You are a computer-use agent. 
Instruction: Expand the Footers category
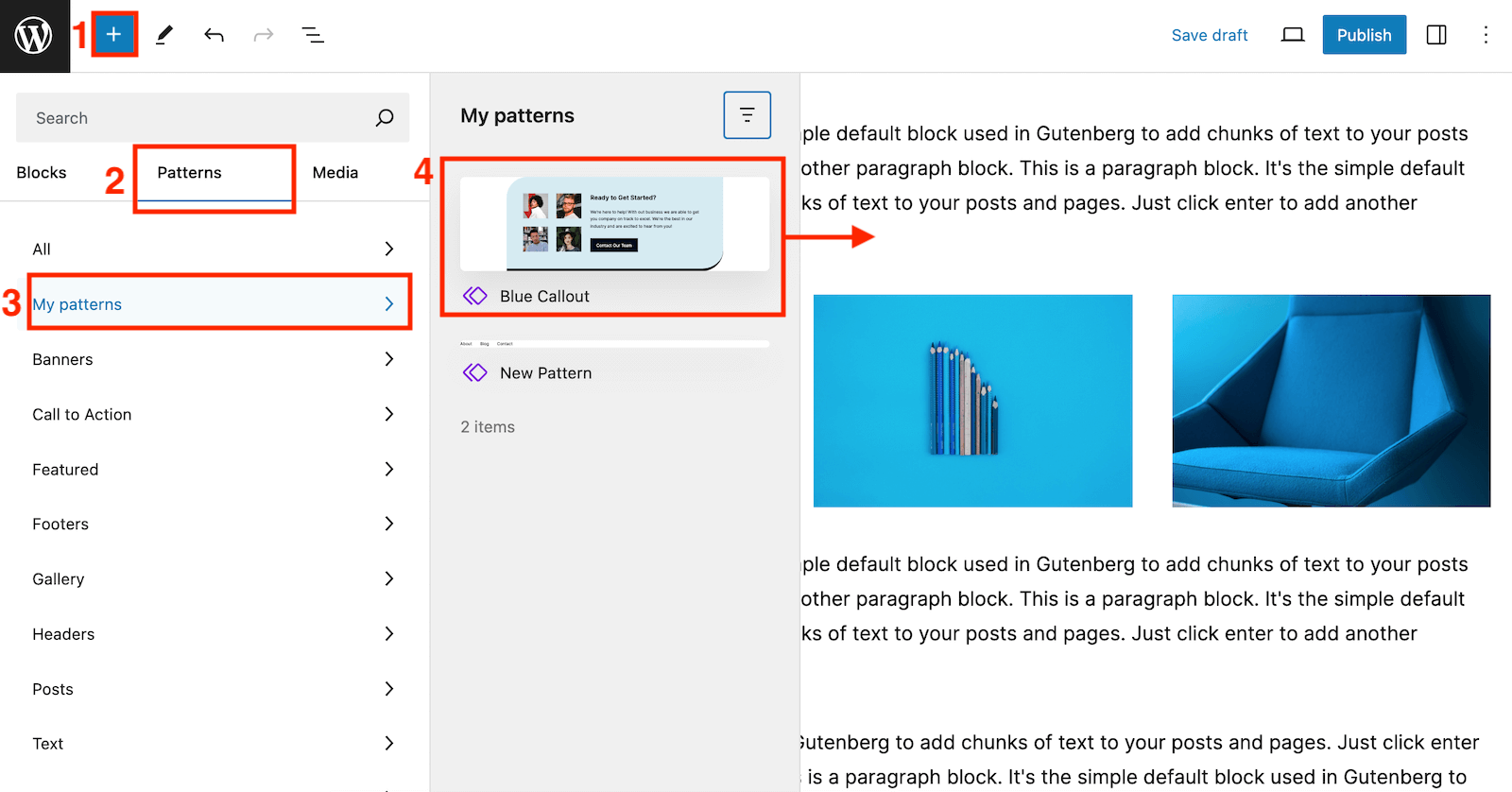(215, 524)
